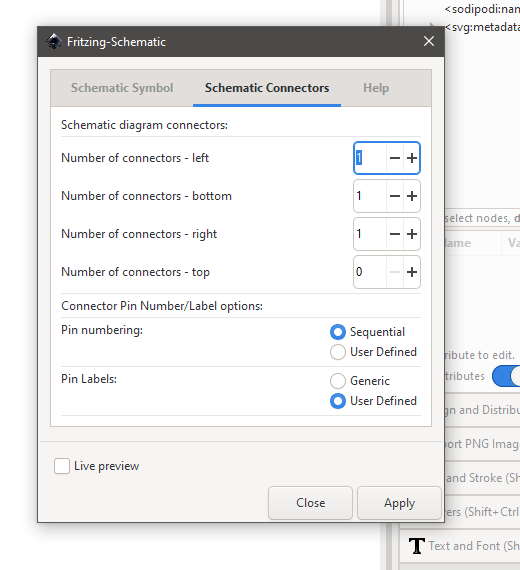Switch to the Schematic Symbol tab
Image resolution: width=520 pixels, height=570 pixels.
pos(122,88)
